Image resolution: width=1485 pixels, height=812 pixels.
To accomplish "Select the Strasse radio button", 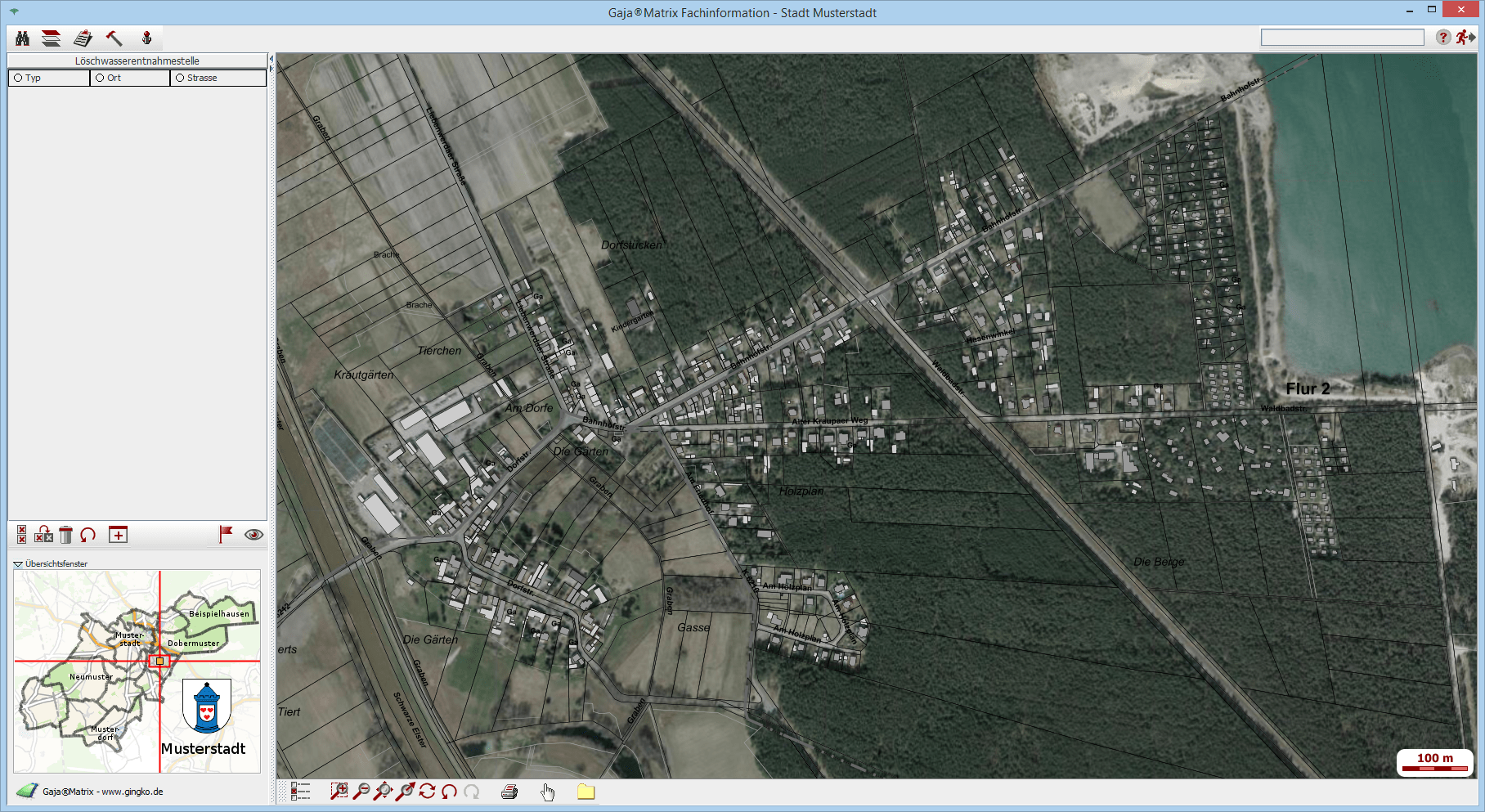I will pyautogui.click(x=180, y=78).
